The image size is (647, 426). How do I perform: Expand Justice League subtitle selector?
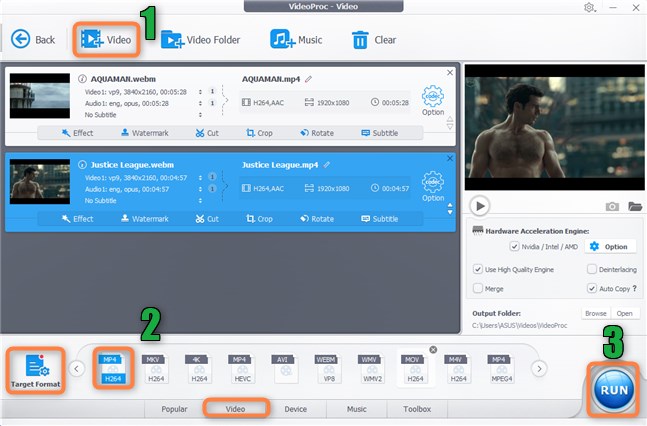click(x=200, y=201)
